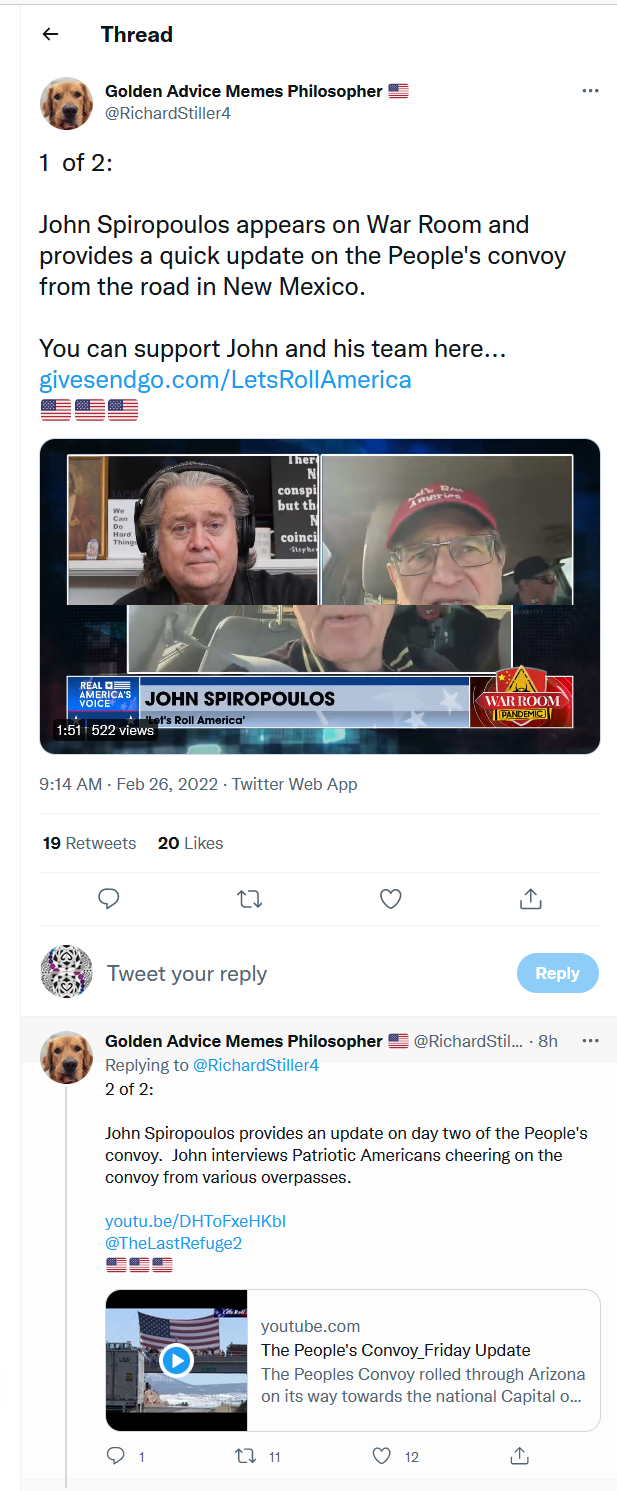Share the main tweet
The image size is (617, 1491).
(531, 899)
